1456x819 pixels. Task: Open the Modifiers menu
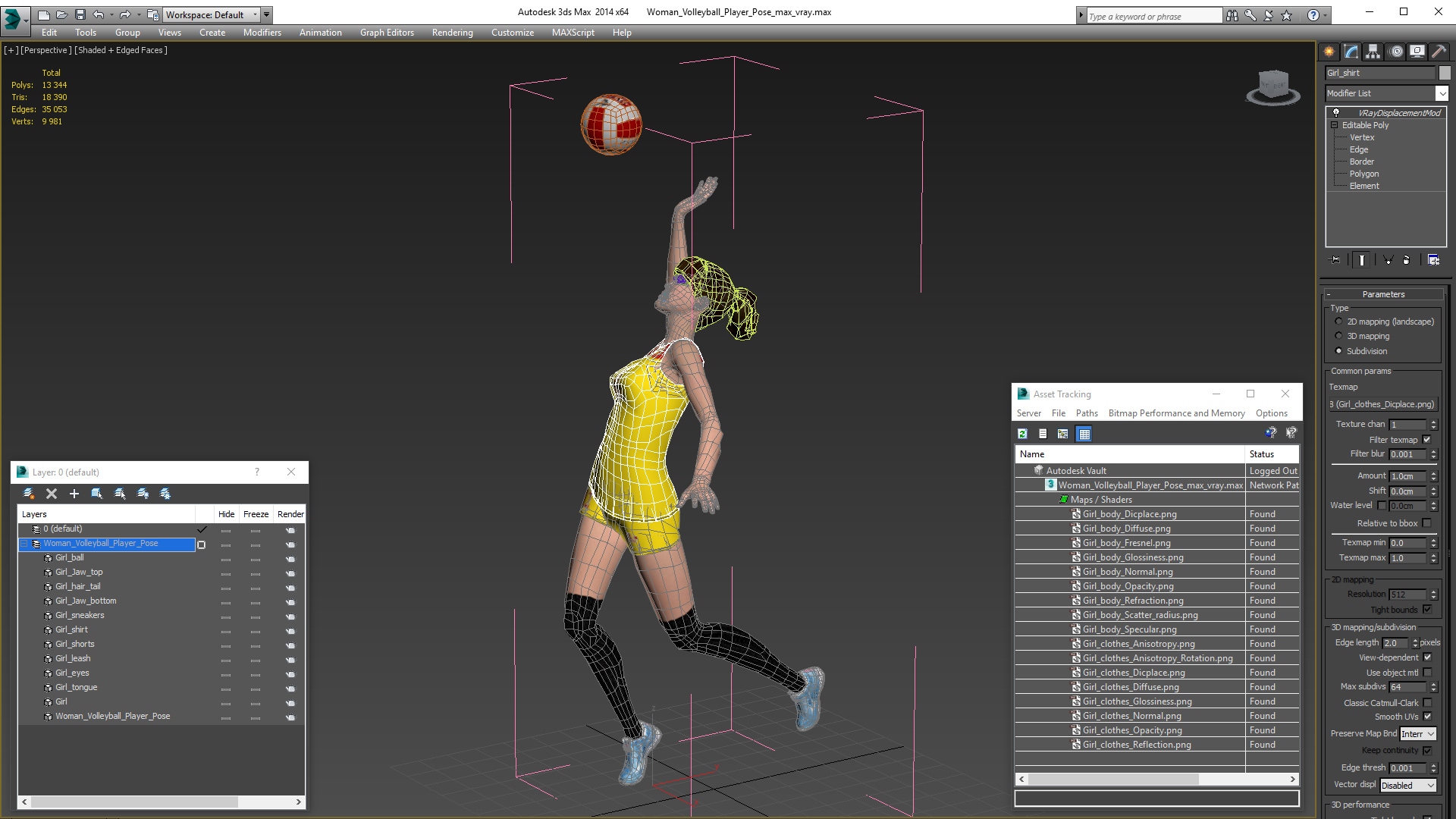click(x=262, y=33)
